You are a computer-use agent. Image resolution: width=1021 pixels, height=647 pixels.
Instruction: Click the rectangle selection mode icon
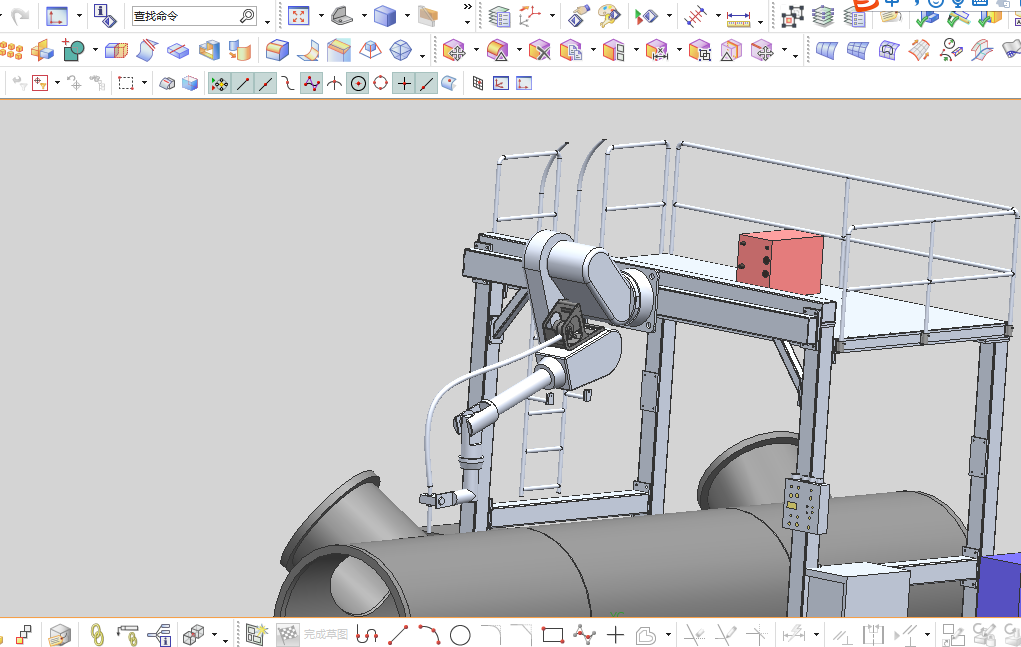[126, 83]
